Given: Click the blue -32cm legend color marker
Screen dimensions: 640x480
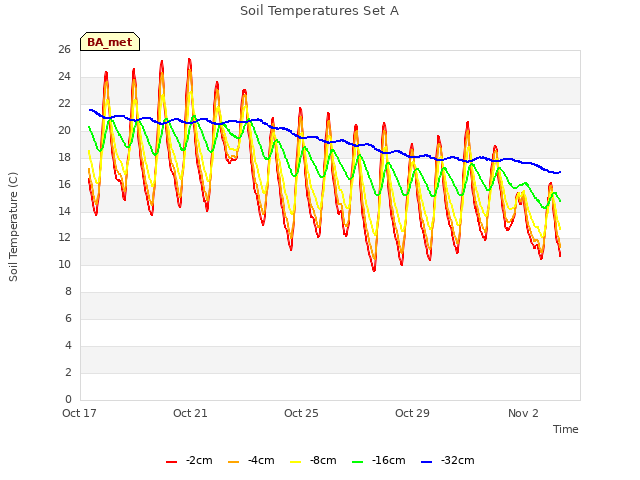Looking at the screenshot, I should 427,462.
